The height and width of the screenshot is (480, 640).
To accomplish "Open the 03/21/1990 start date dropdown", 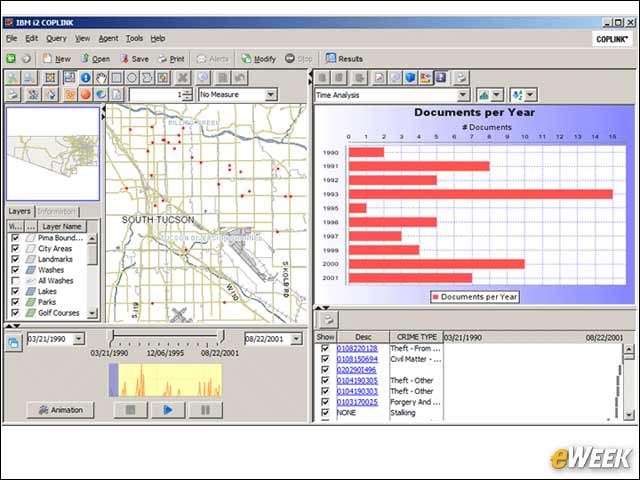I will tap(79, 339).
